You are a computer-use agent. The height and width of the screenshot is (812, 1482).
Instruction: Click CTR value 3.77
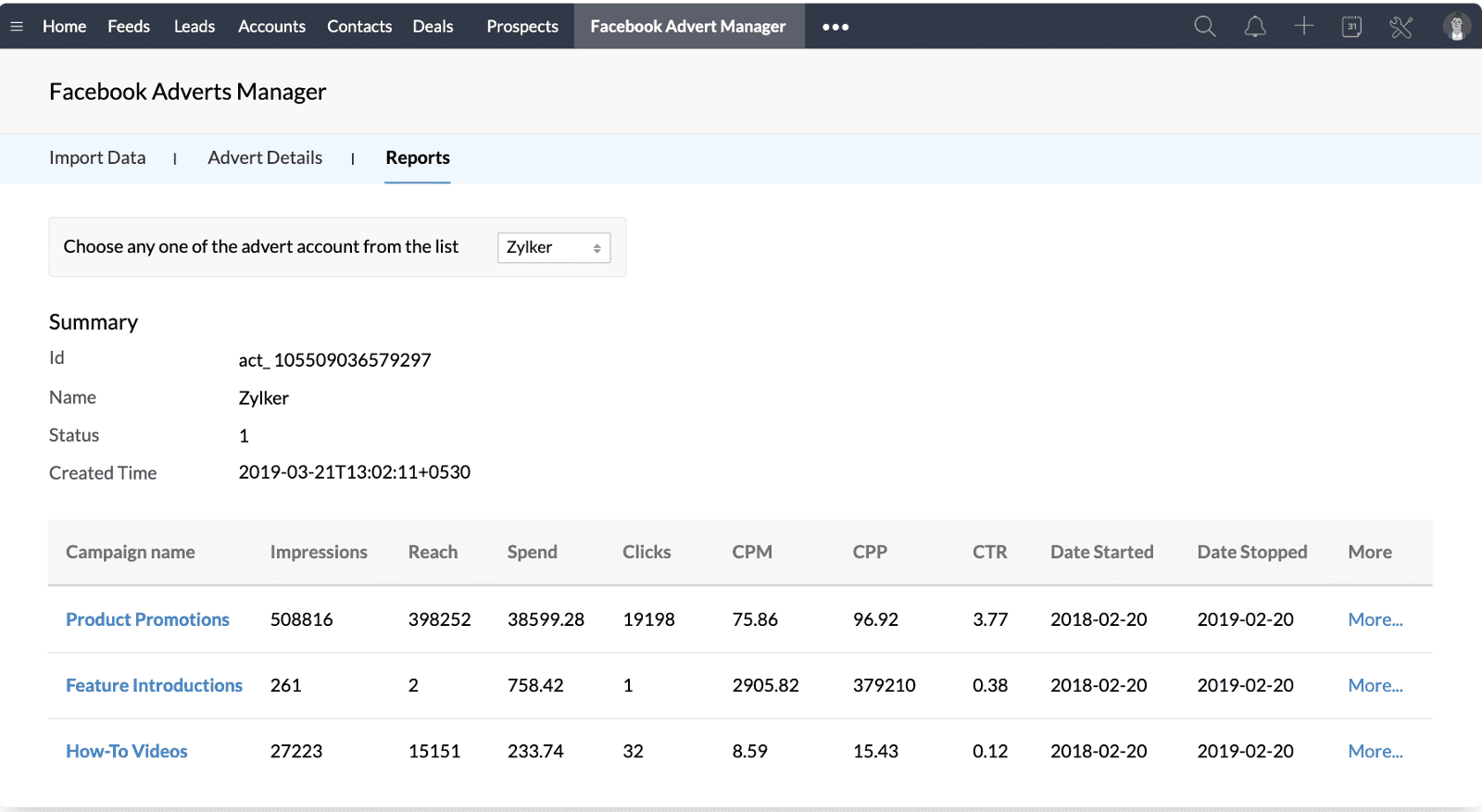(990, 619)
